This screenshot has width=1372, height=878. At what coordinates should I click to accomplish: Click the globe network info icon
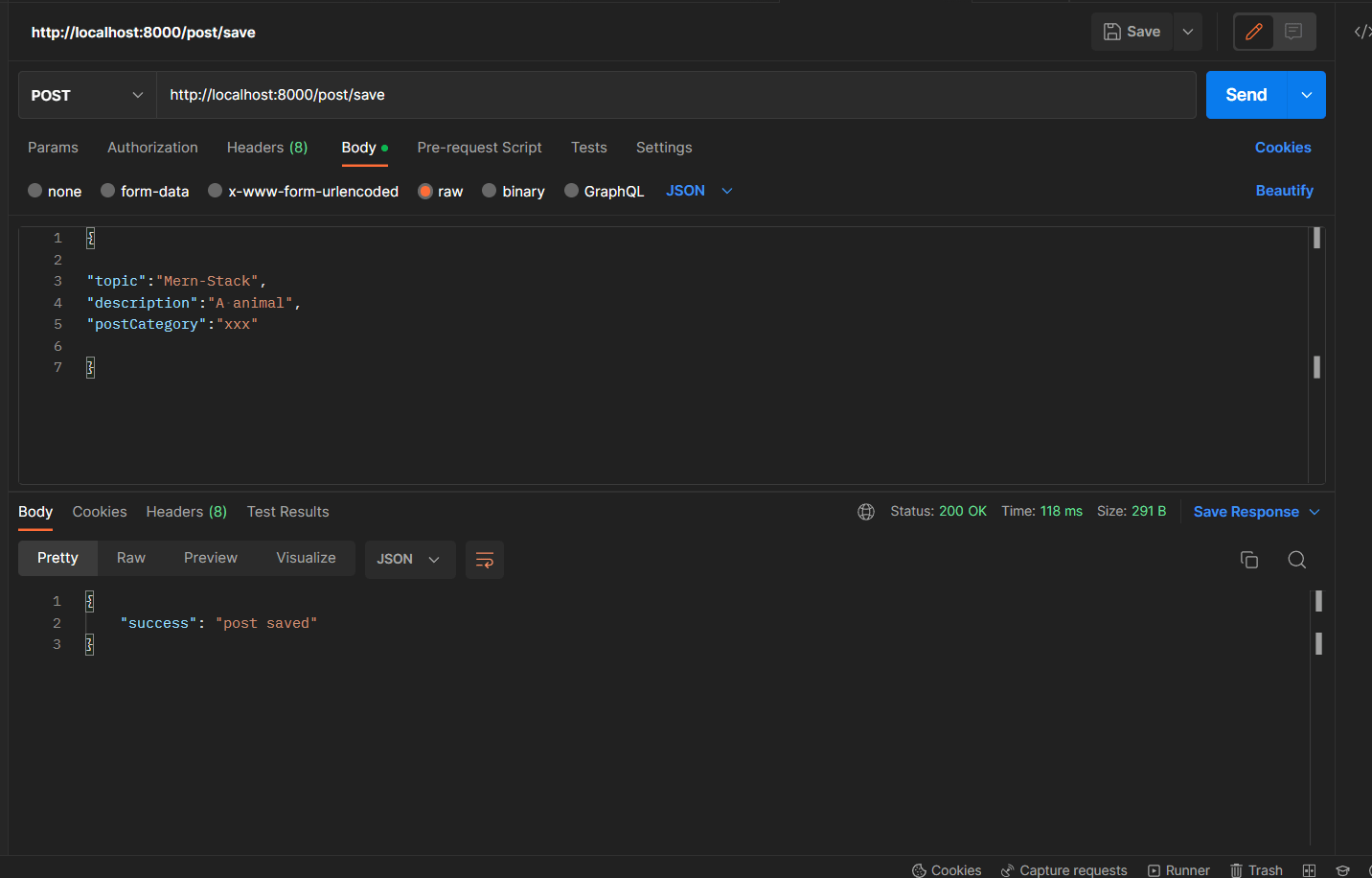click(x=865, y=512)
